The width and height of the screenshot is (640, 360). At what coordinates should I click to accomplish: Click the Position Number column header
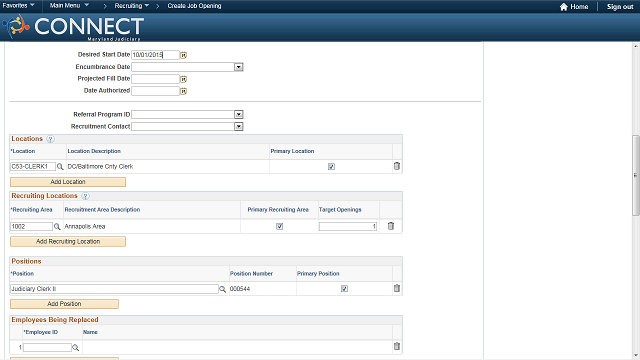pyautogui.click(x=251, y=274)
